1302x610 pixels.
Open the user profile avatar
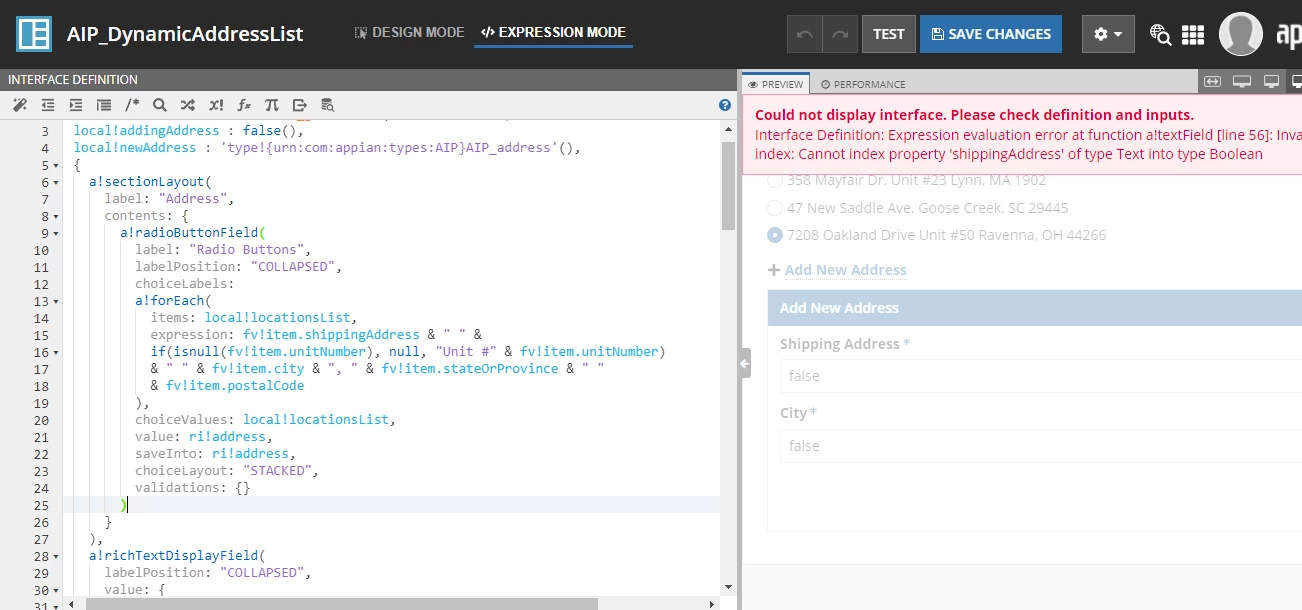point(1241,34)
